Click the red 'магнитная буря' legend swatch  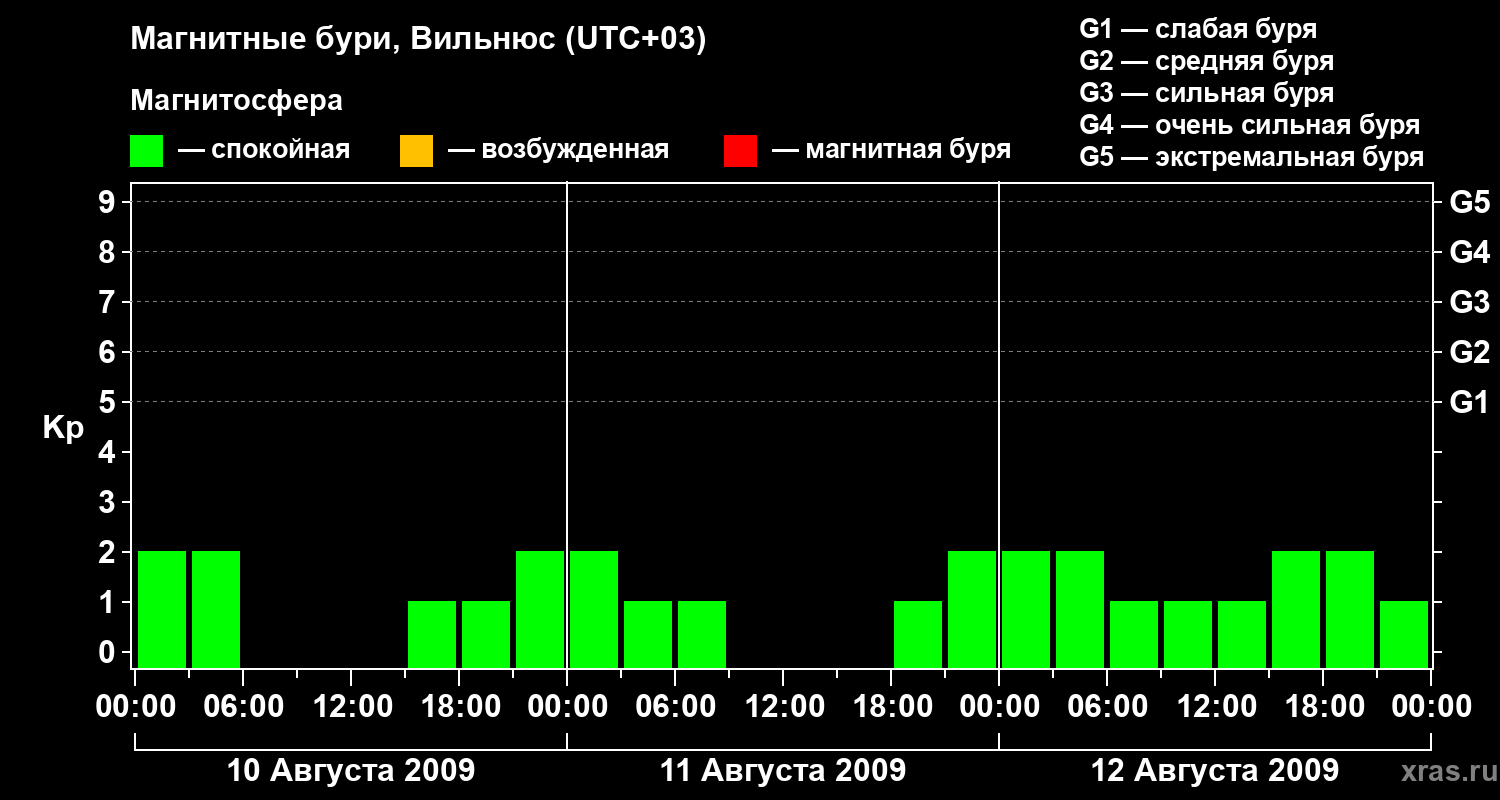[x=740, y=151]
